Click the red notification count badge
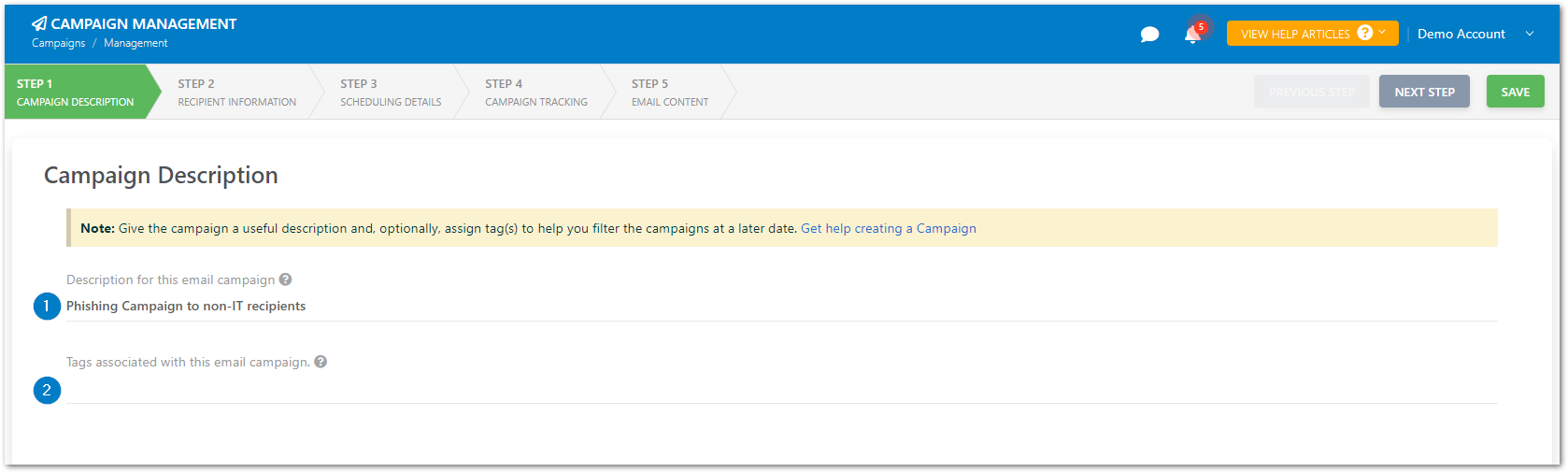 pos(1201,27)
